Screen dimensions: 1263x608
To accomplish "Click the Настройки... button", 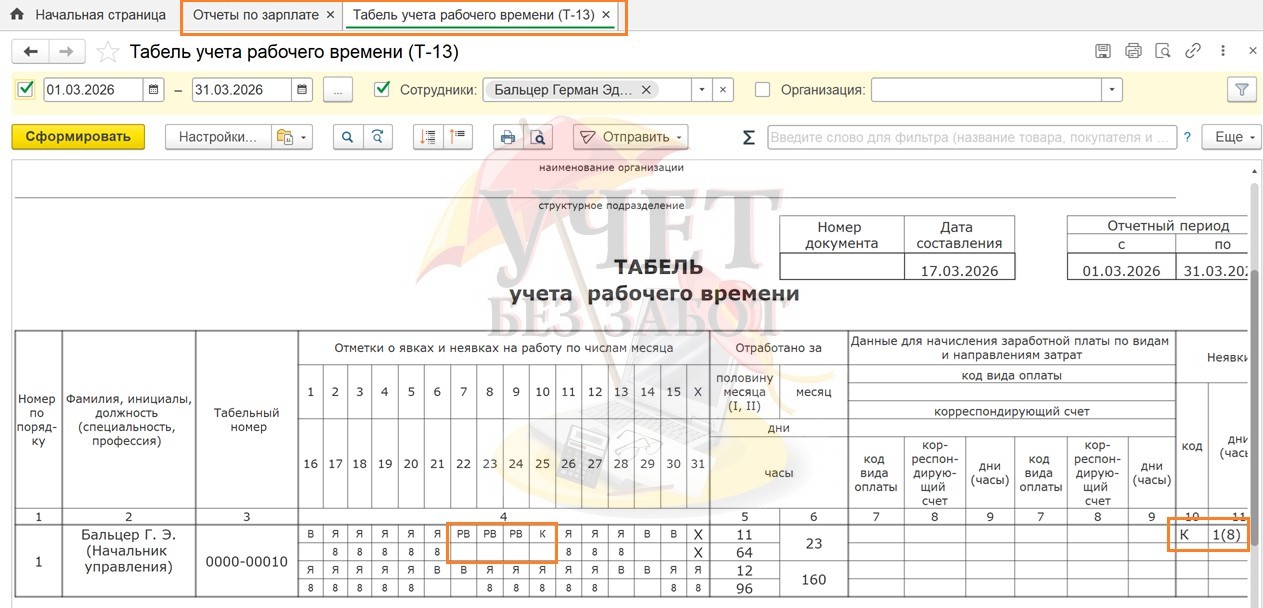I will click(x=218, y=137).
